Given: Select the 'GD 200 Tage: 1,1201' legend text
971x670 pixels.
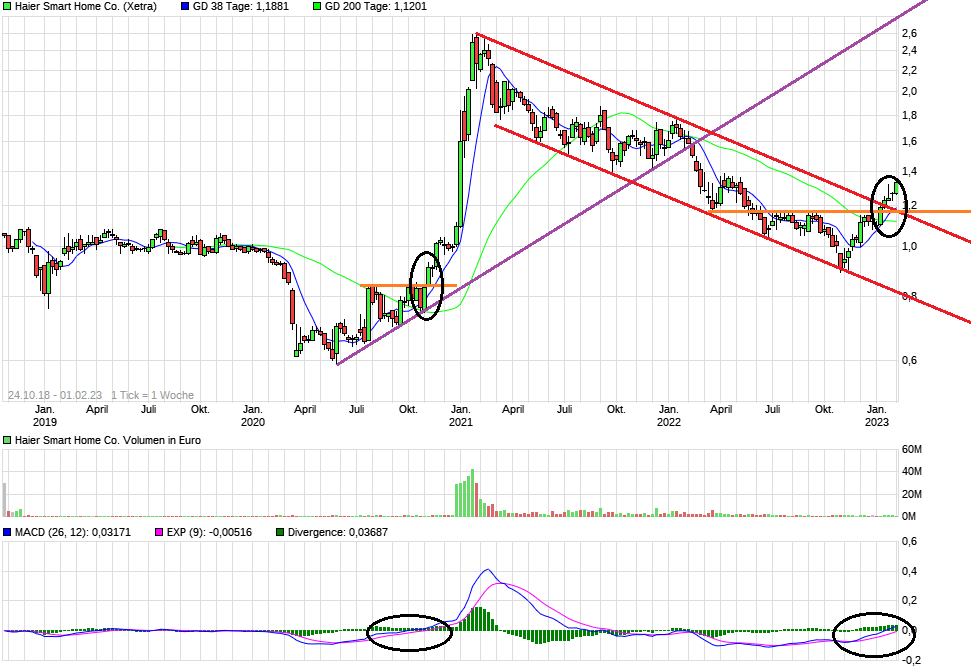Looking at the screenshot, I should click(376, 6).
